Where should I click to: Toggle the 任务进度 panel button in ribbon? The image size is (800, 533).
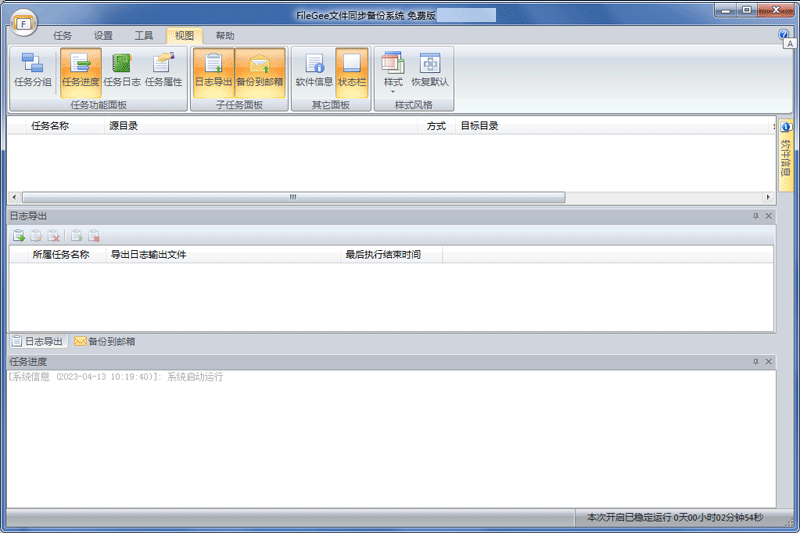81,70
